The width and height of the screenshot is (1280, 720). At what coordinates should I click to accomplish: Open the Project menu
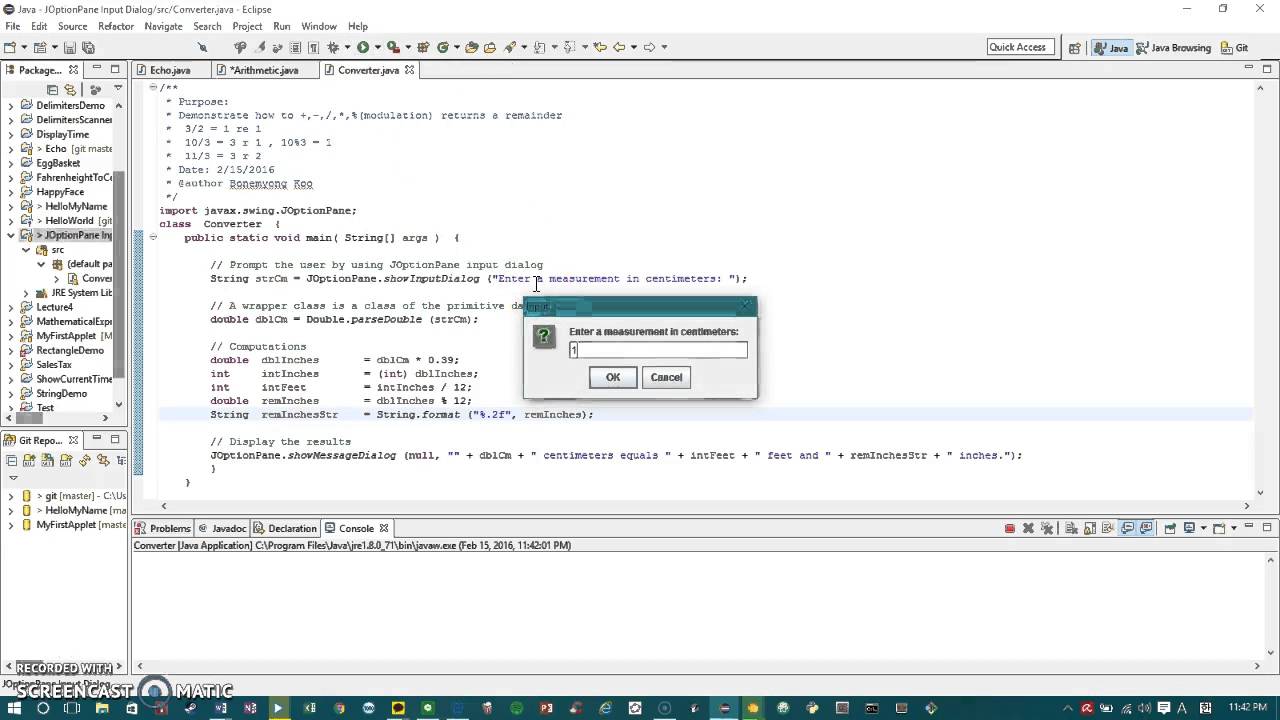[x=247, y=26]
